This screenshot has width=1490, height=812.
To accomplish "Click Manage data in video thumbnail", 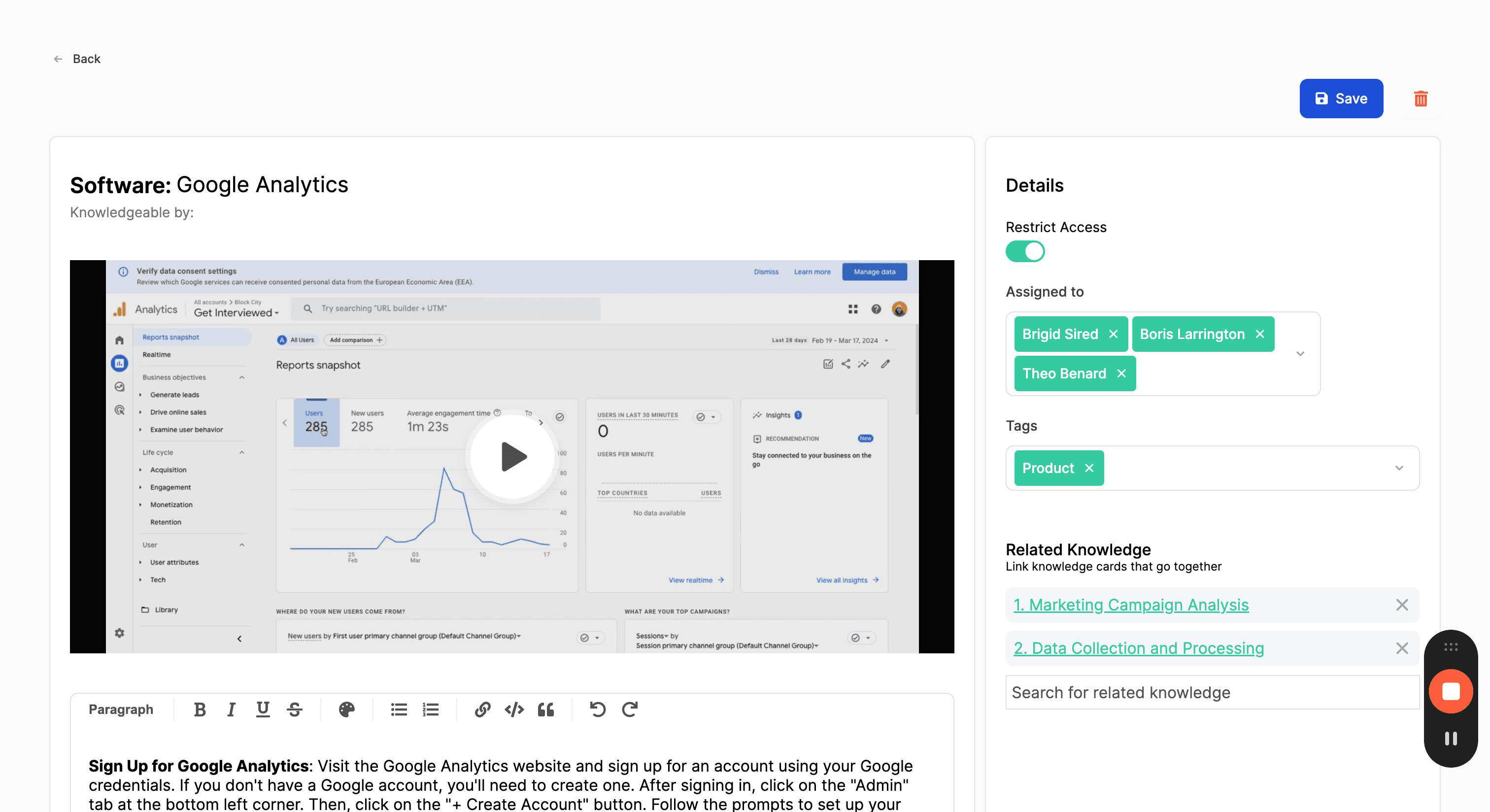I will tap(875, 272).
